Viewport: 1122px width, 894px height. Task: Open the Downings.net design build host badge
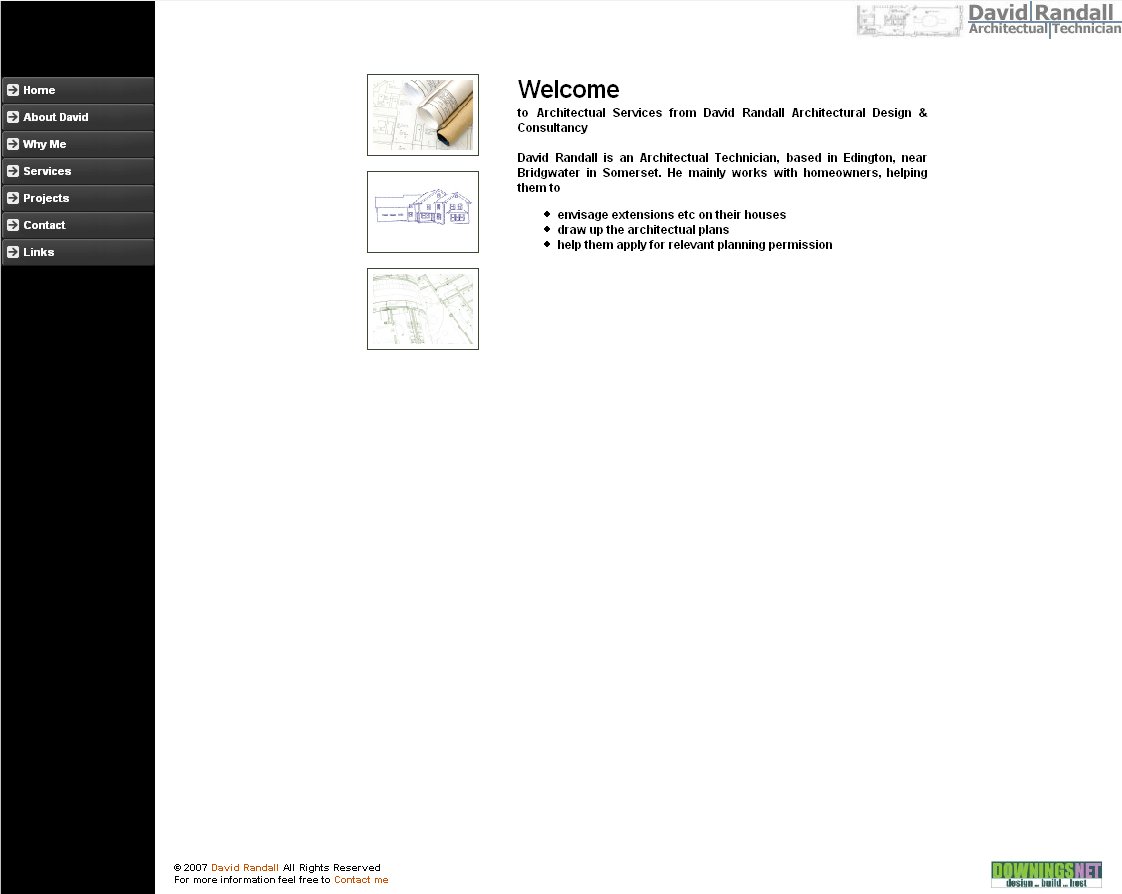pyautogui.click(x=1046, y=875)
